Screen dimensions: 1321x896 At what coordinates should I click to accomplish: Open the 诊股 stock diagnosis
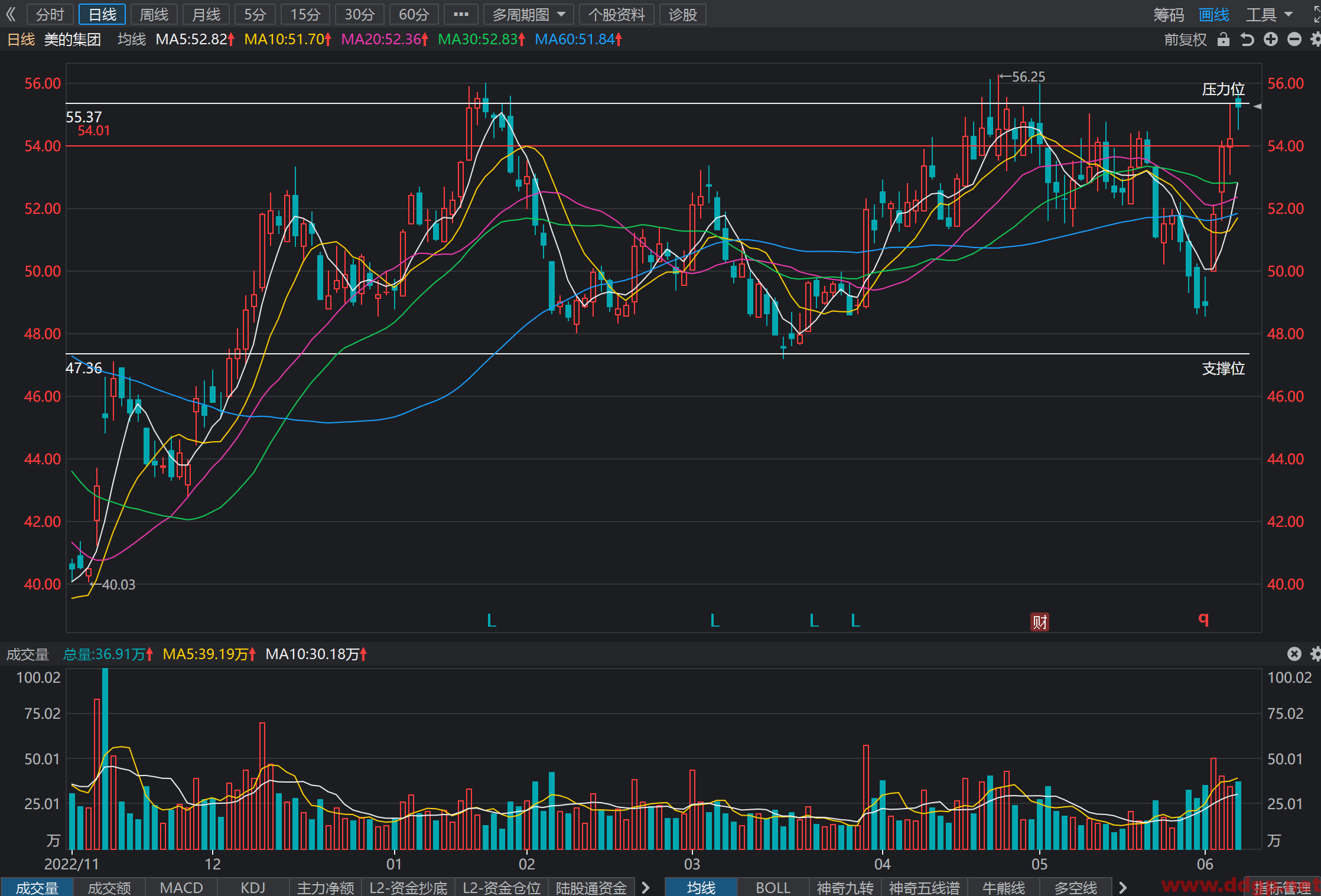click(x=683, y=14)
